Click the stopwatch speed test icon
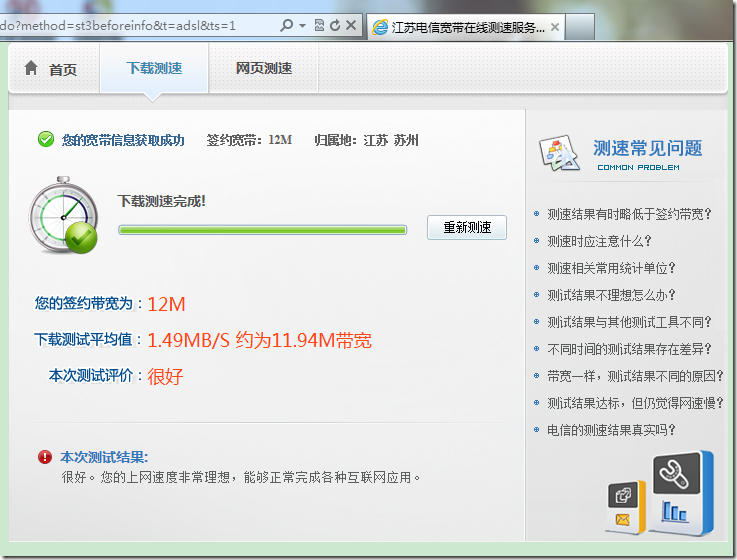This screenshot has height=560, width=737. point(63,215)
